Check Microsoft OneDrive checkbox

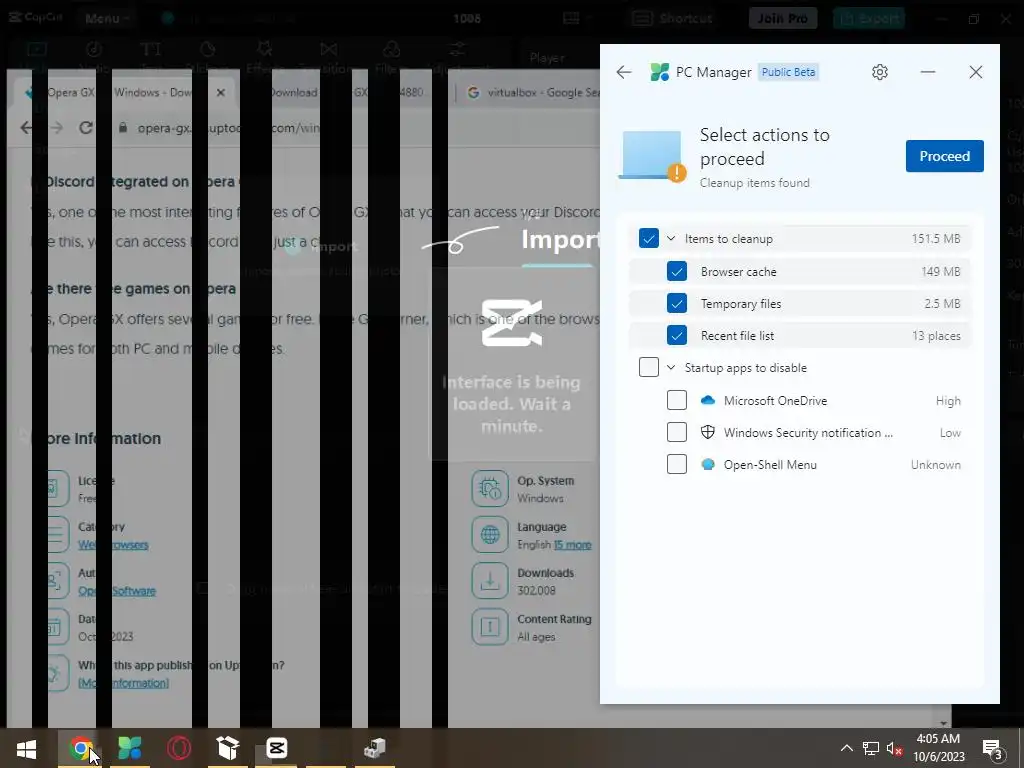(x=677, y=400)
